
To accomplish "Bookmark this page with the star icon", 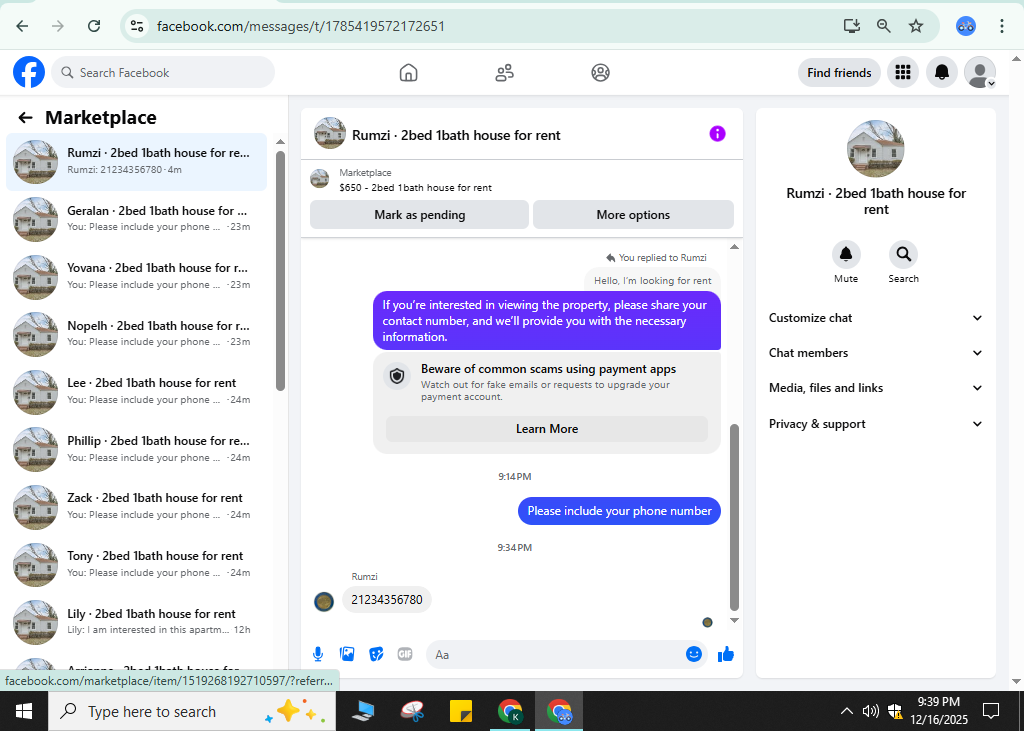I will tap(916, 26).
